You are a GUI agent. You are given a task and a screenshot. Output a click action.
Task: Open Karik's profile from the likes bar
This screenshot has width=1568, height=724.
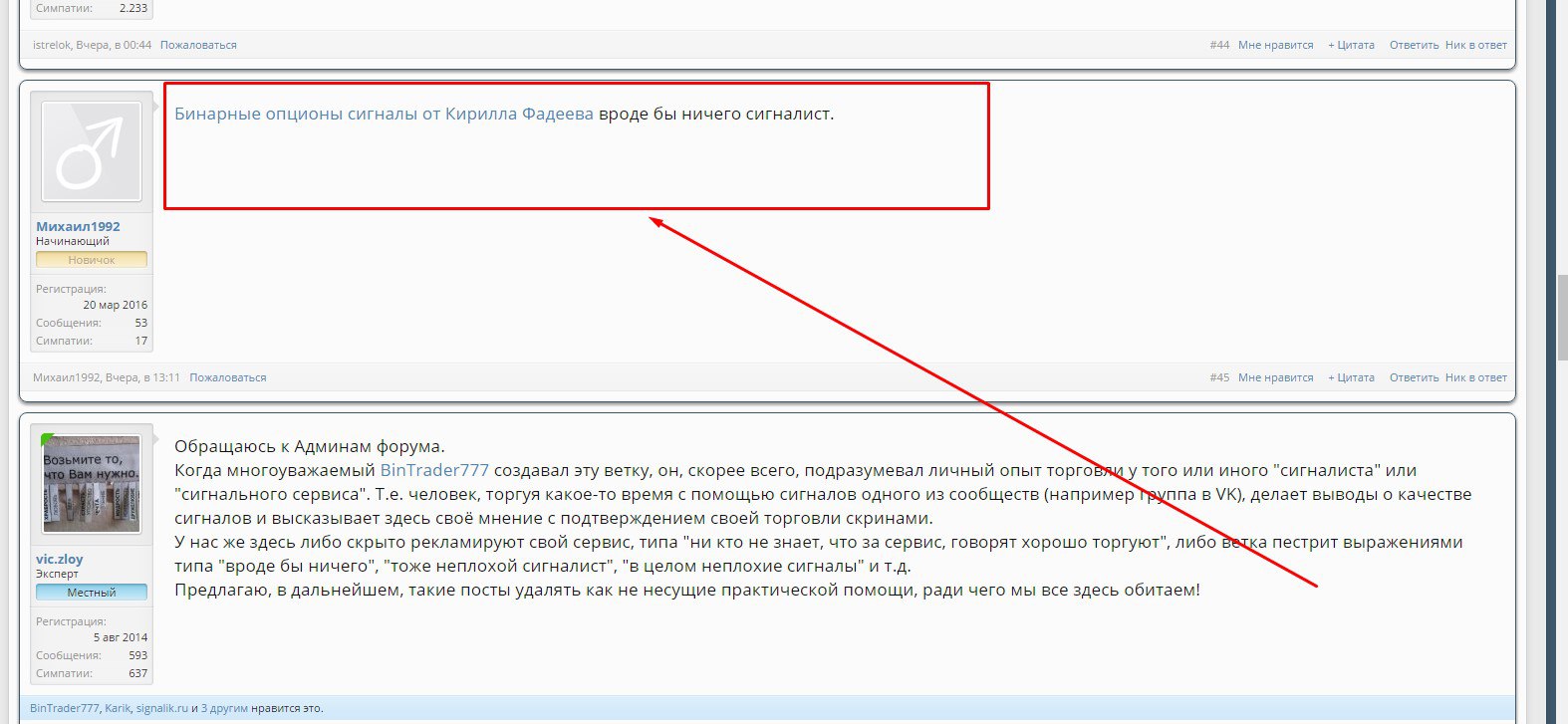tap(118, 708)
